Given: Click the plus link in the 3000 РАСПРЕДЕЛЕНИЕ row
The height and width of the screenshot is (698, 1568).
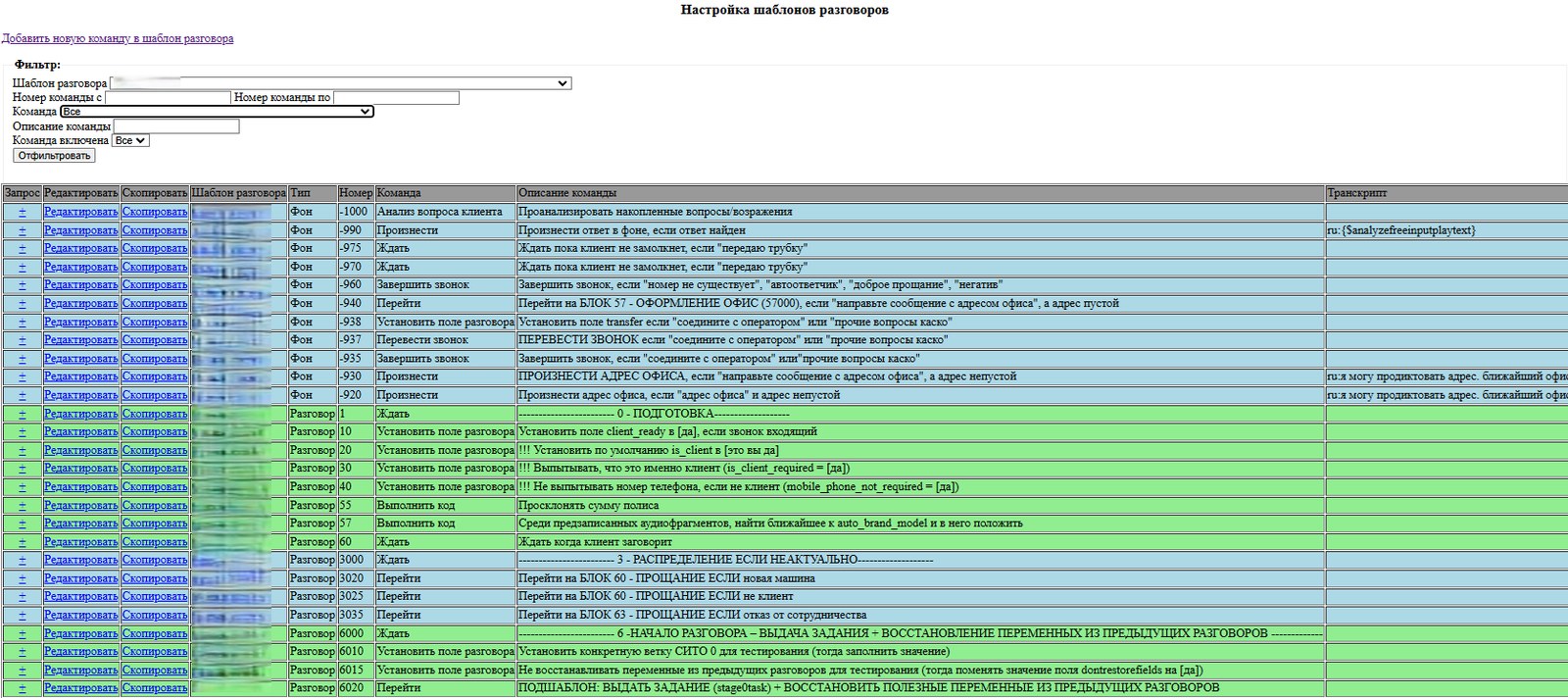Looking at the screenshot, I should tap(22, 560).
